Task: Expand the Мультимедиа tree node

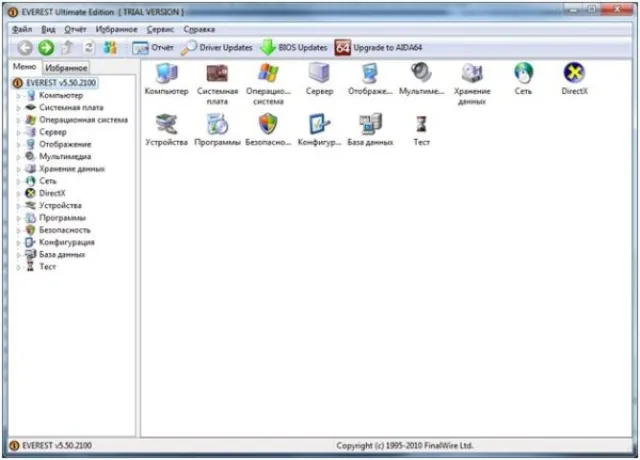Action: coord(18,157)
